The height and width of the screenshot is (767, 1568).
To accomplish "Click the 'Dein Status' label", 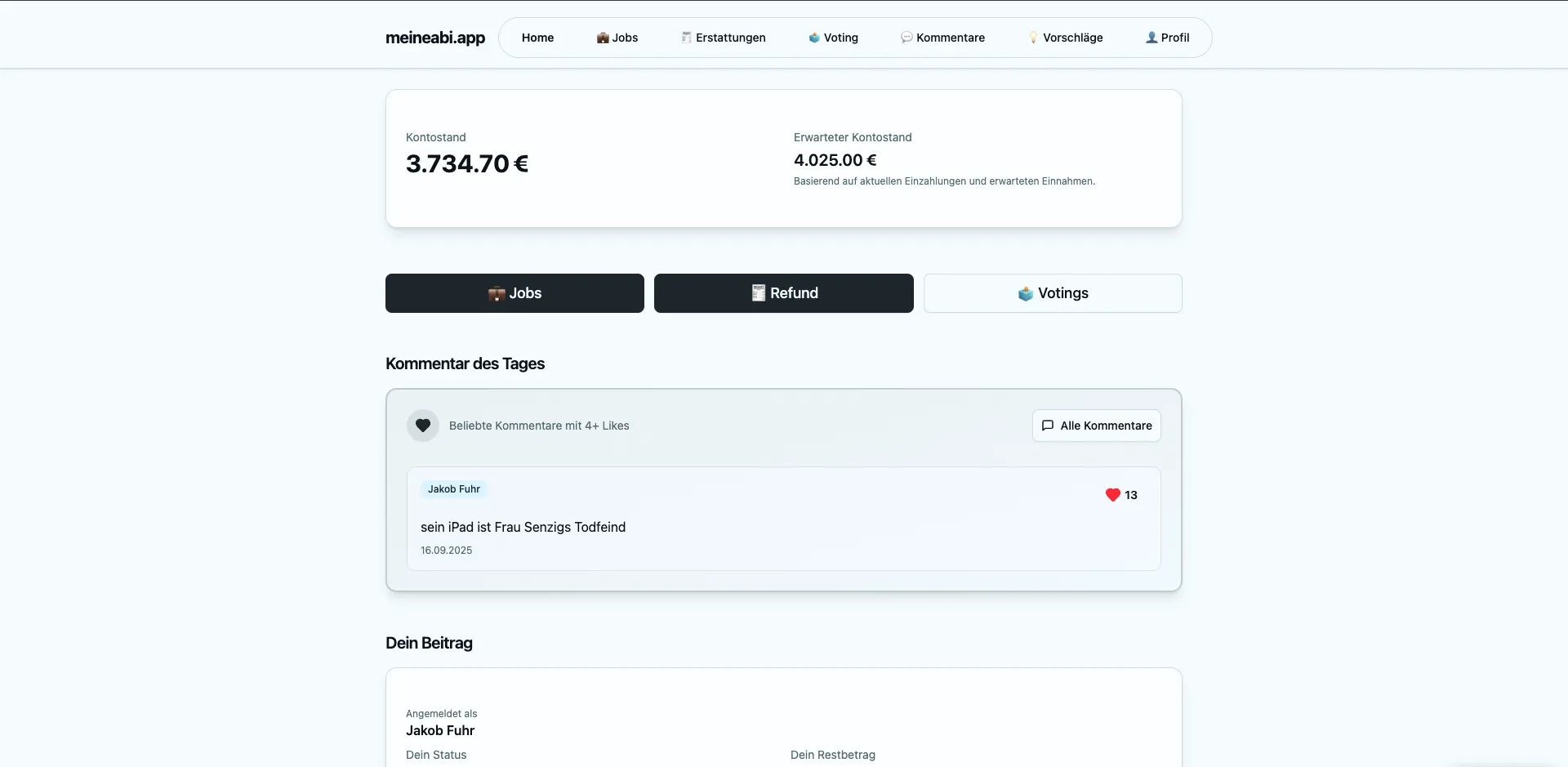I will tap(436, 755).
